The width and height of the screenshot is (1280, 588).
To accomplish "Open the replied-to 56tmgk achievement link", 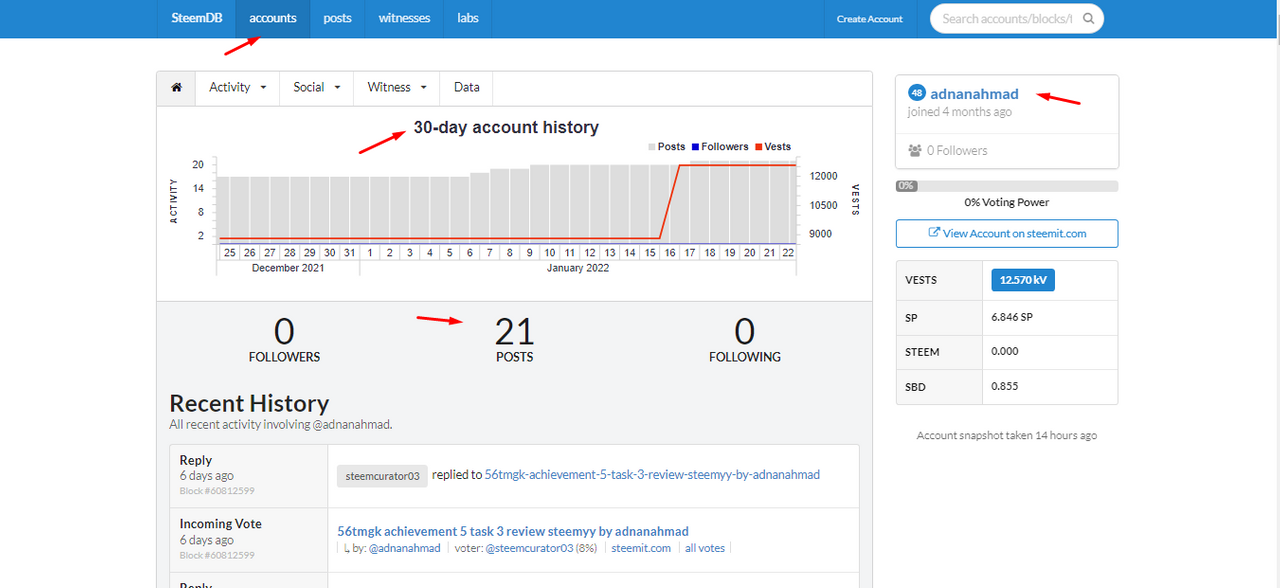I will [x=652, y=475].
